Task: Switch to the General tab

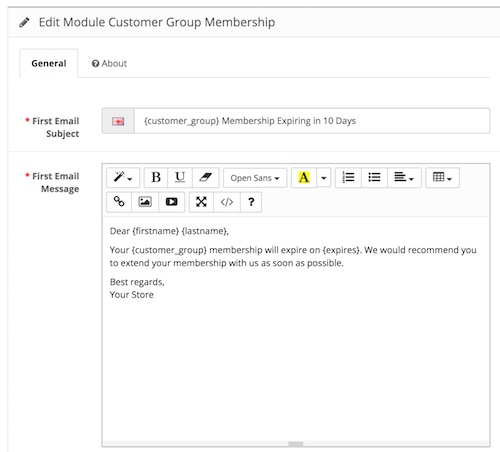Action: [49, 63]
